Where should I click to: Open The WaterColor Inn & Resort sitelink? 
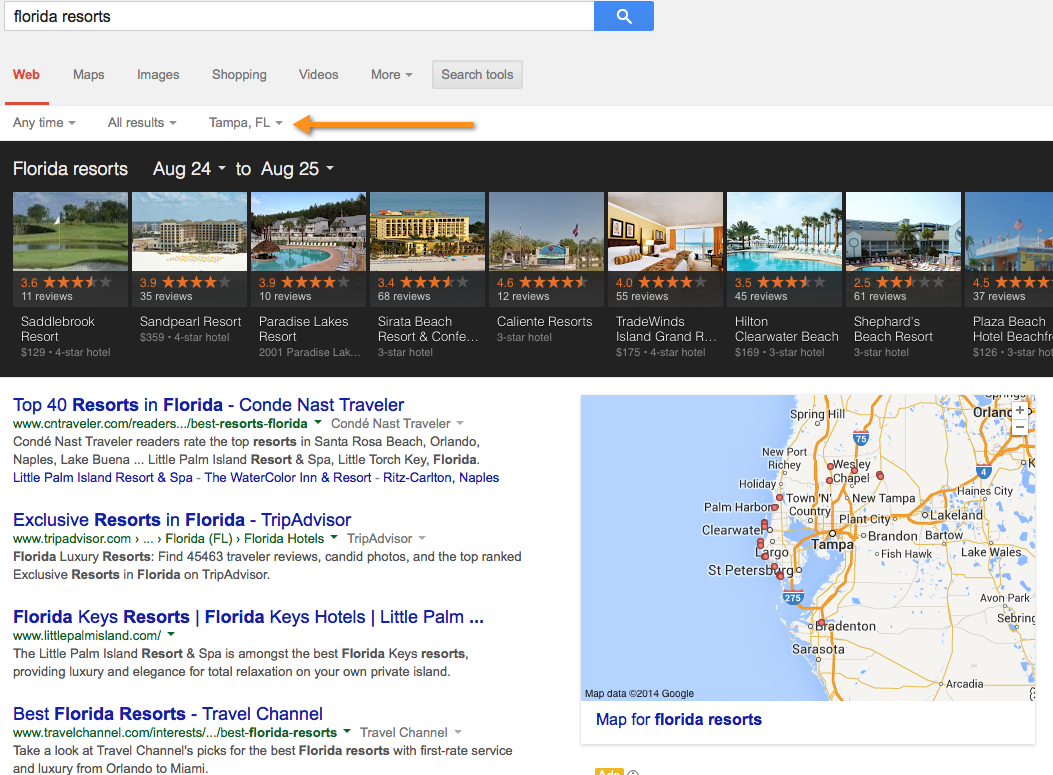(x=287, y=477)
